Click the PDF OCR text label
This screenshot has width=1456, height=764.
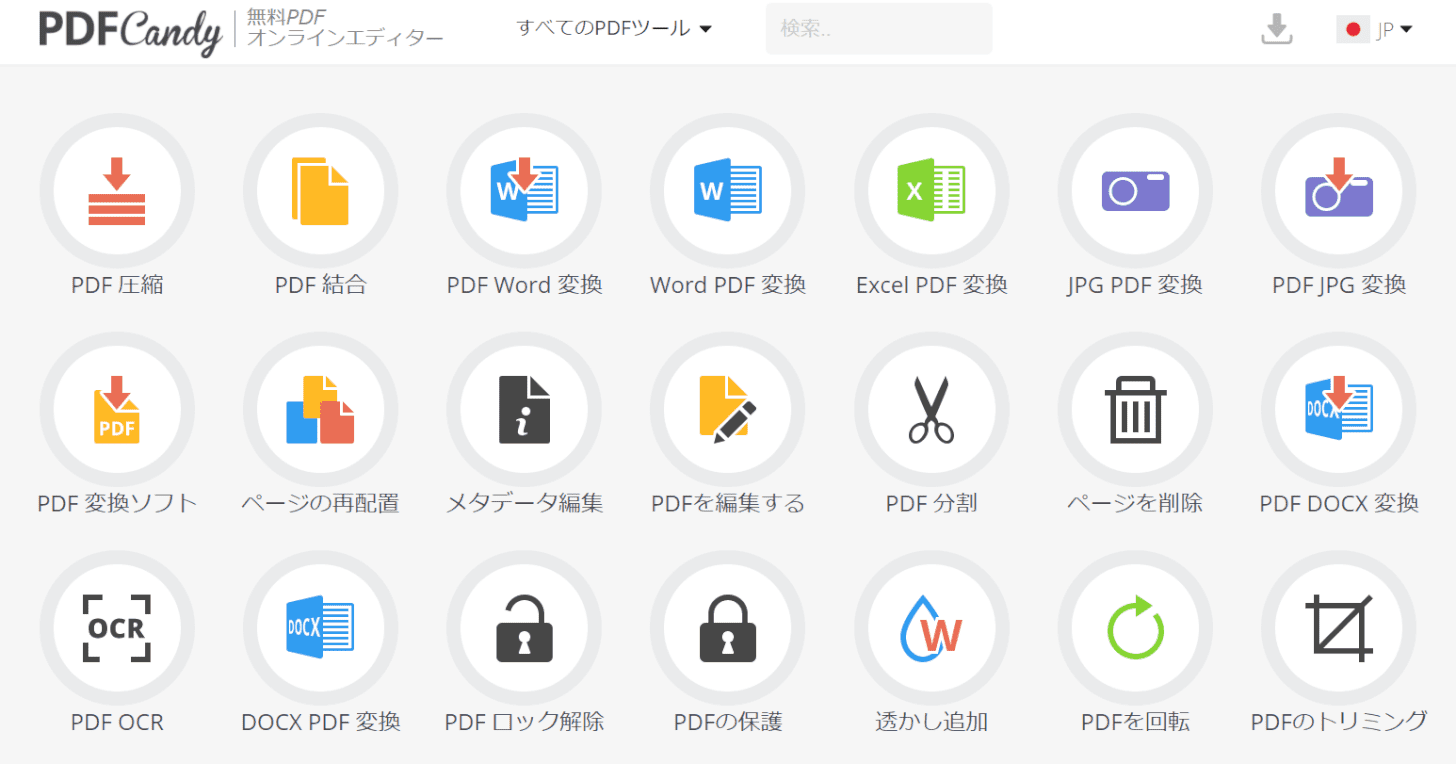coord(117,721)
